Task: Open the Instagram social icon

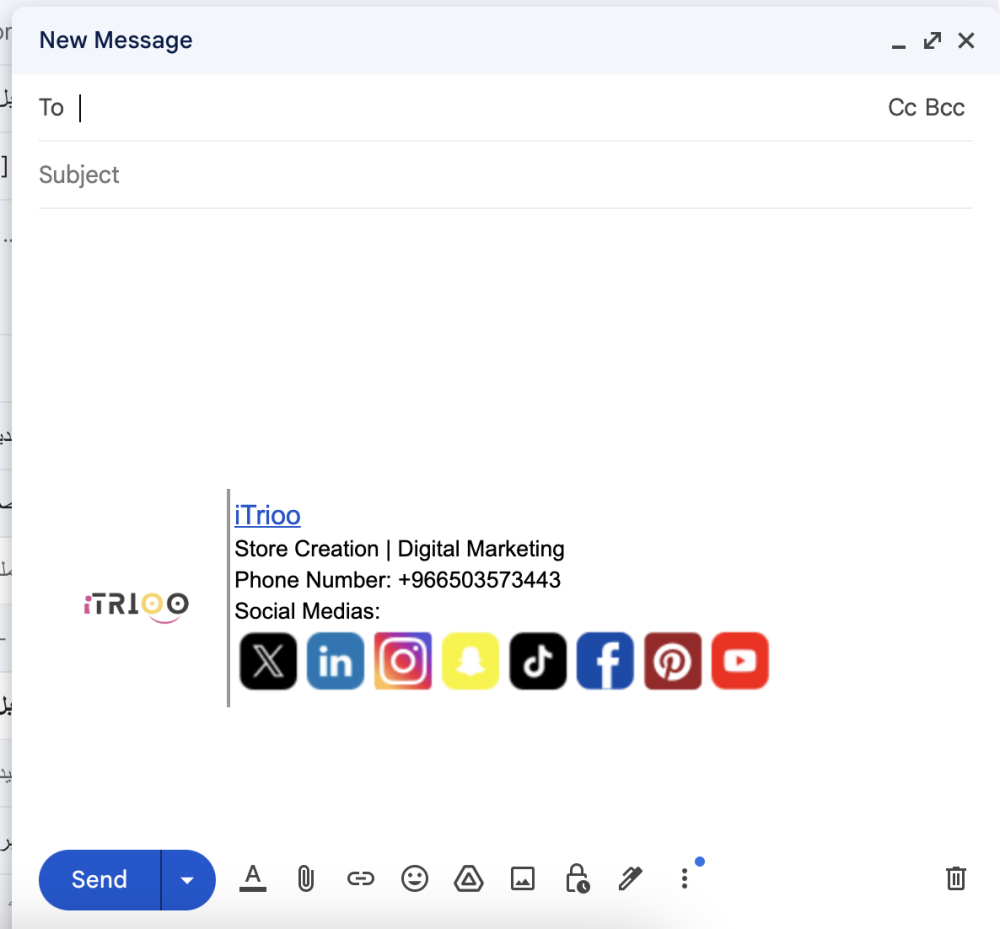Action: (403, 661)
